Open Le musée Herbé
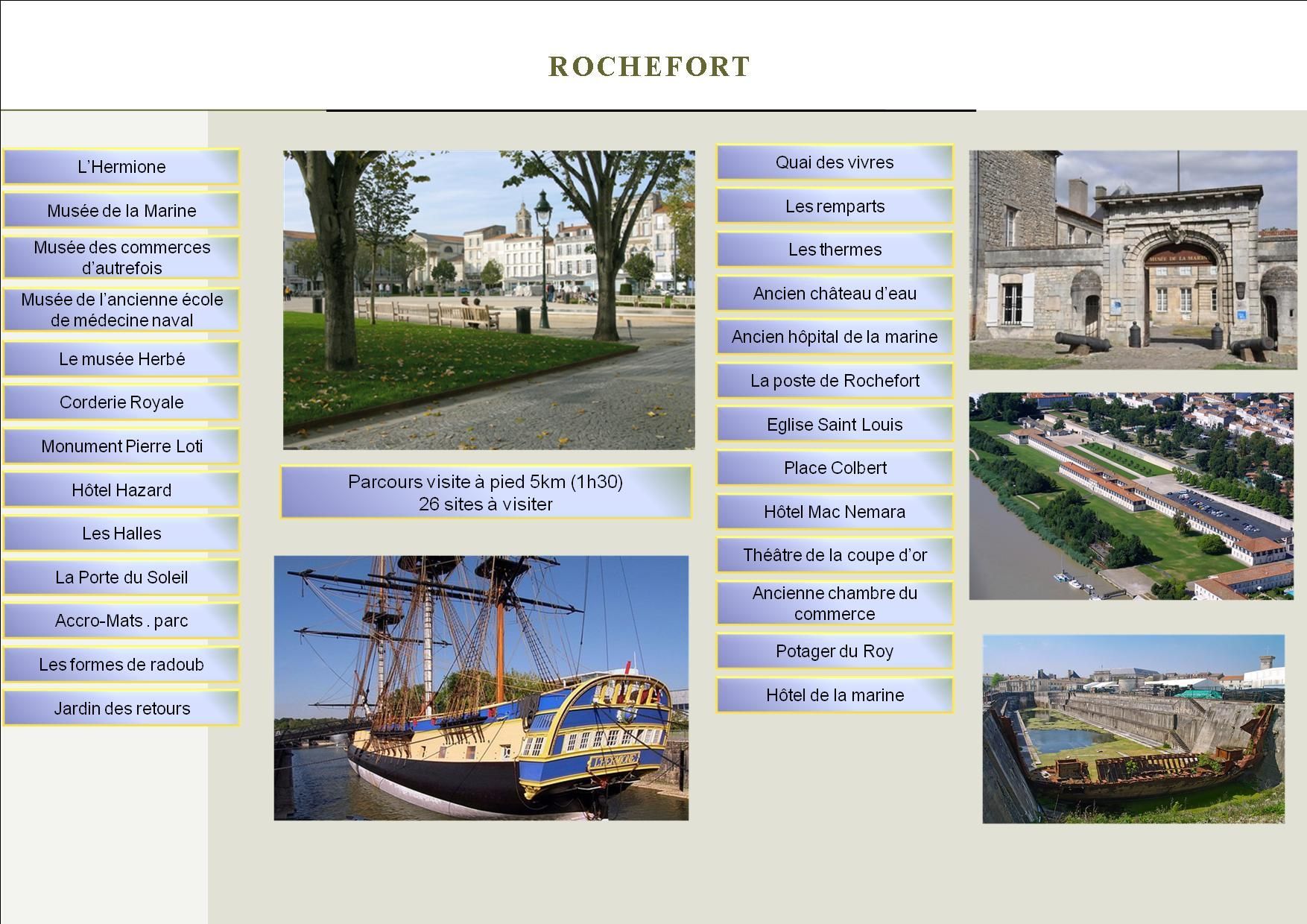 [x=121, y=359]
